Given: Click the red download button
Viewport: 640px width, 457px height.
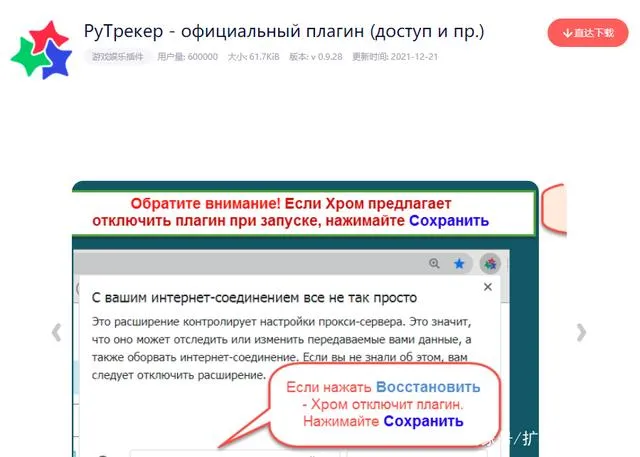Looking at the screenshot, I should coord(588,33).
